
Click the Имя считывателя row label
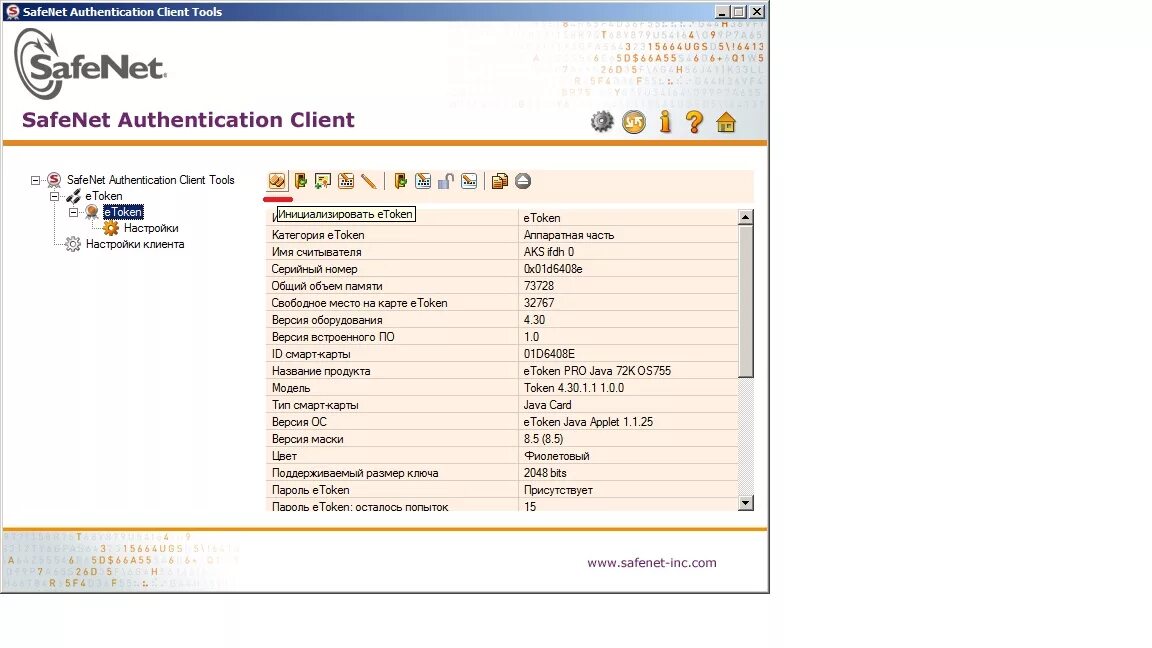click(x=317, y=252)
